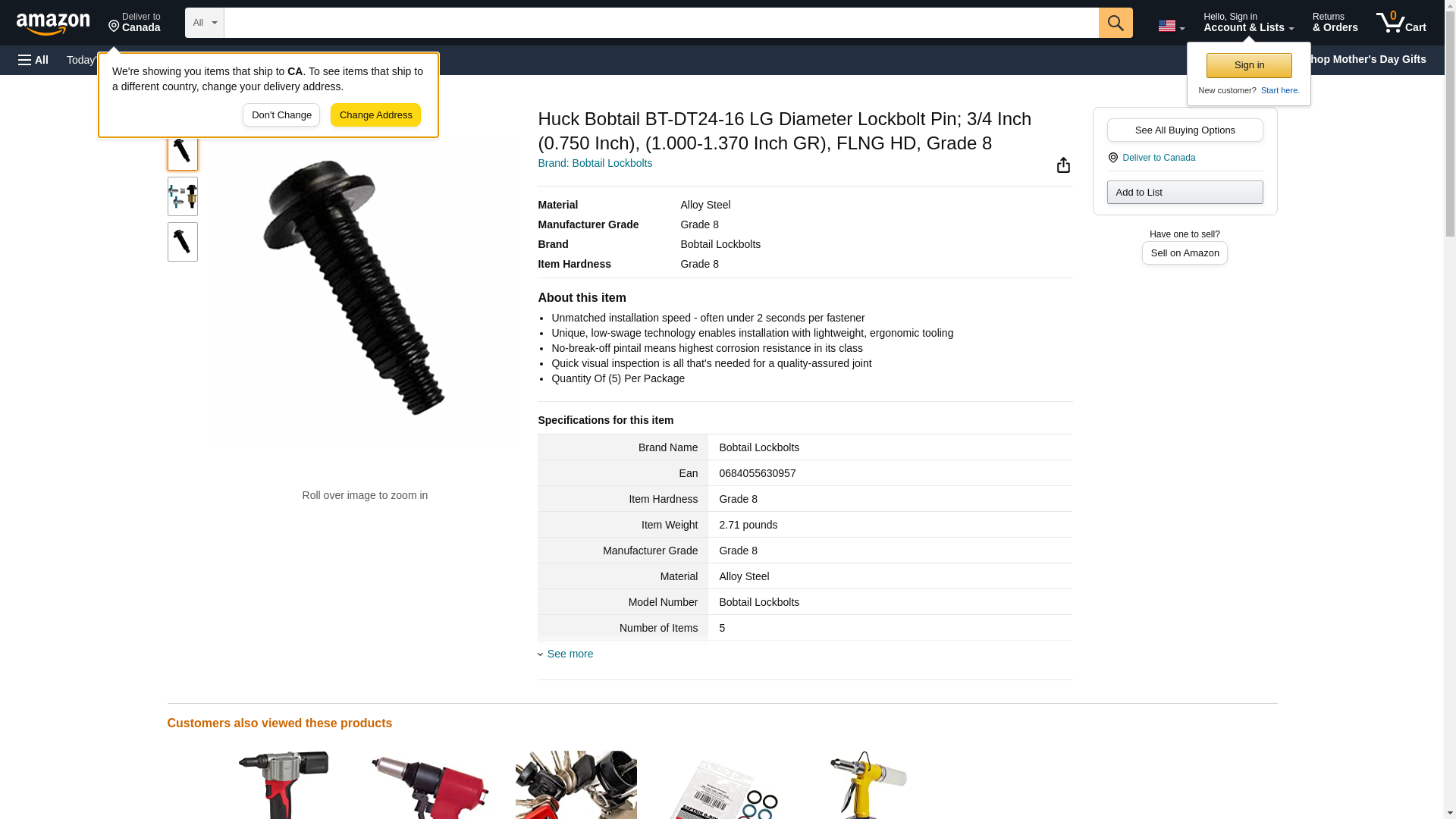
Task: Open Returns & Orders
Action: tap(1335, 23)
